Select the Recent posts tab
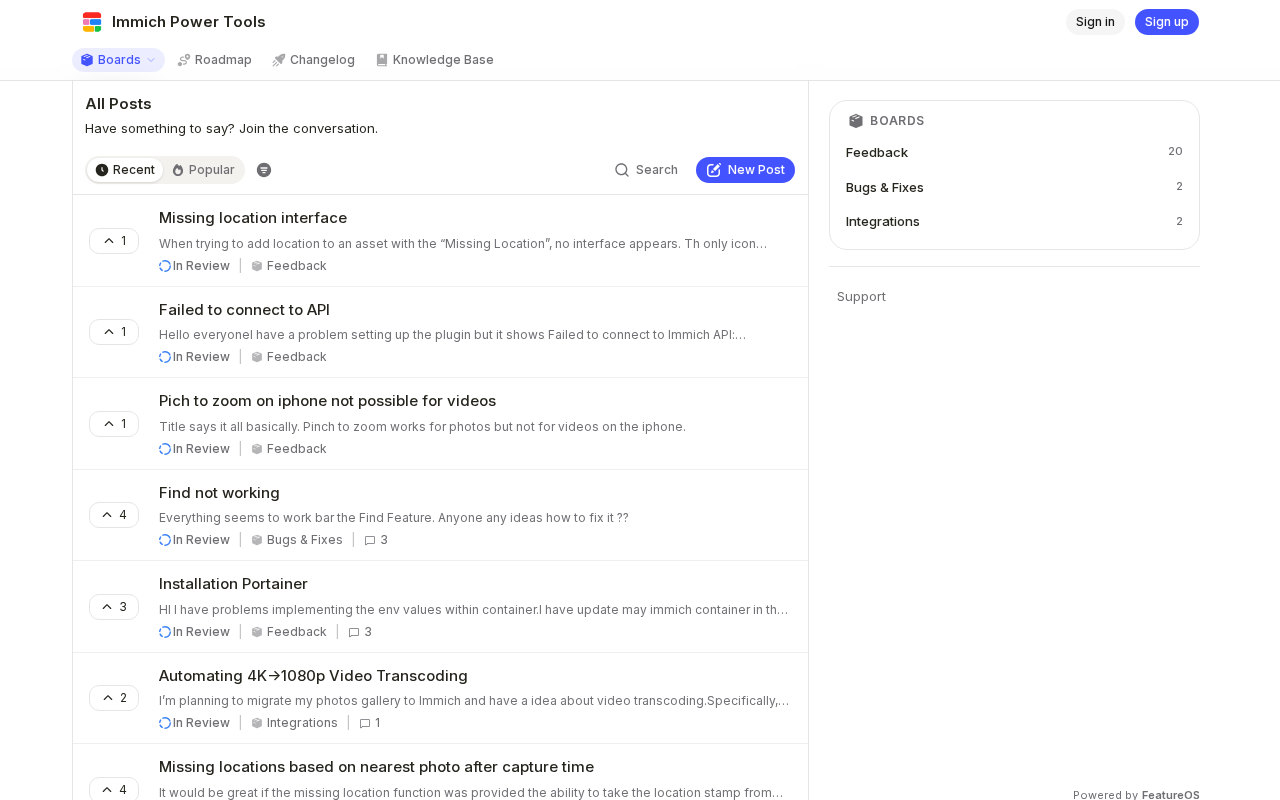Screen dimensions: 1280x800 (x=125, y=170)
